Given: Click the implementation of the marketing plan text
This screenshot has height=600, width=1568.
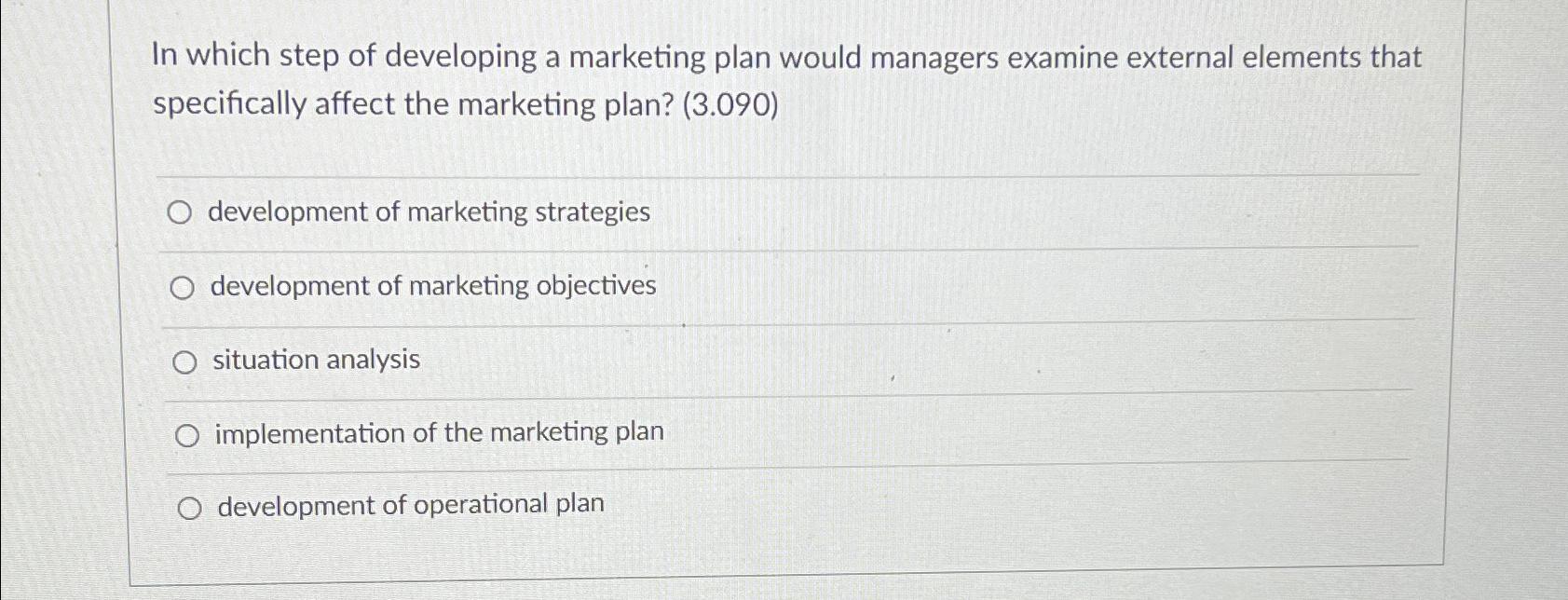Looking at the screenshot, I should (x=437, y=432).
